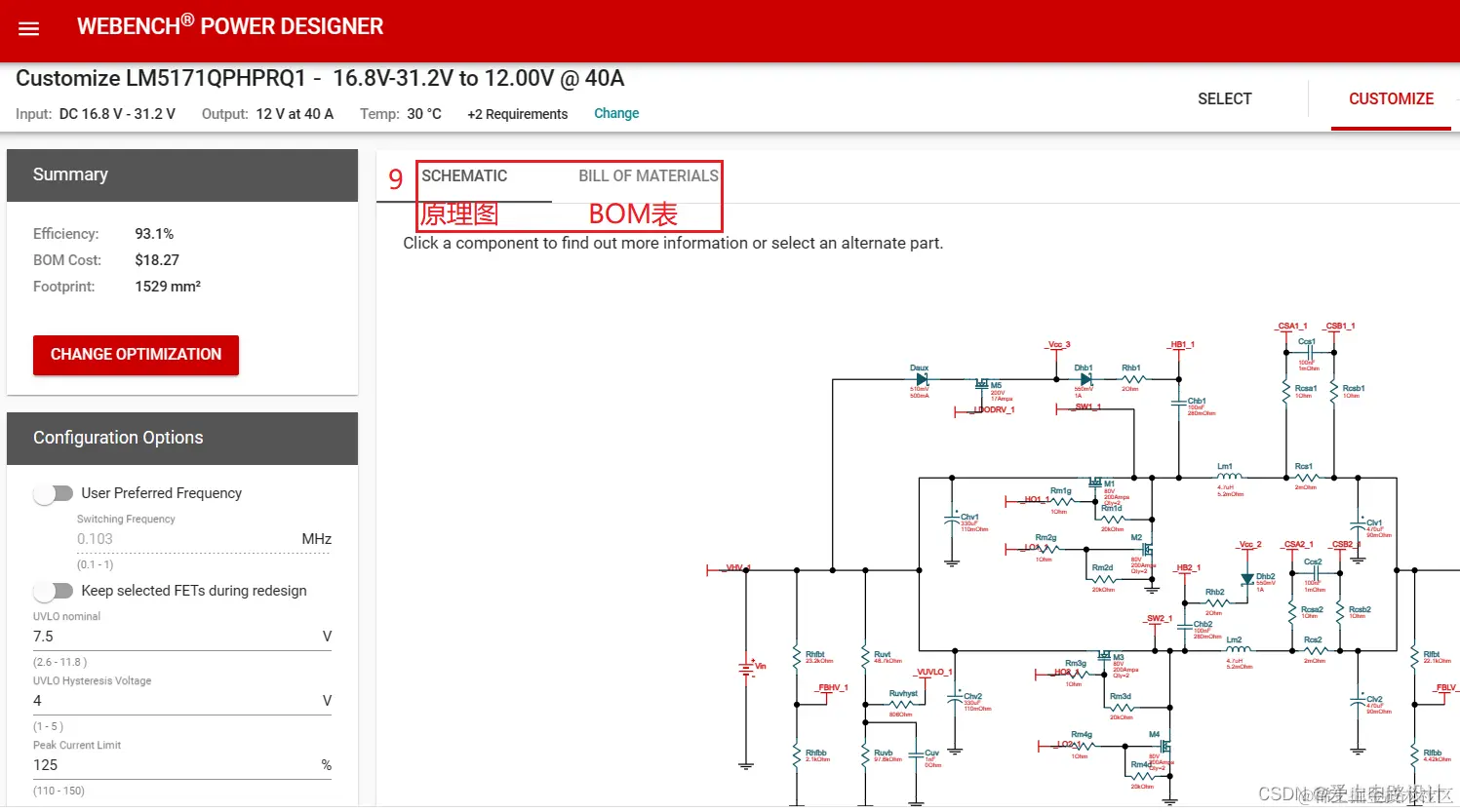Select the Ruvhyst resistor
This screenshot has height=812, width=1460.
pos(901,704)
